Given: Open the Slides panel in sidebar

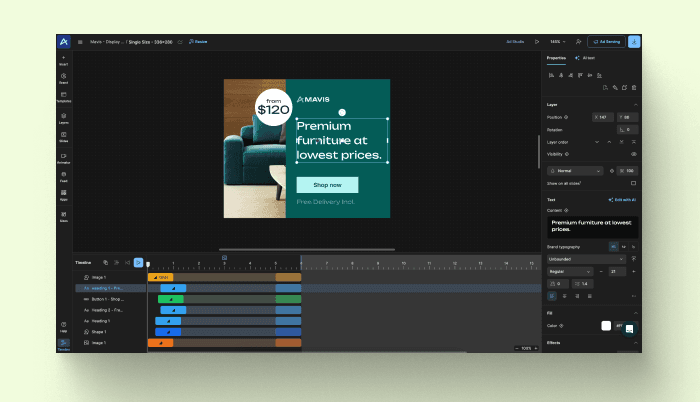Looking at the screenshot, I should click(64, 137).
